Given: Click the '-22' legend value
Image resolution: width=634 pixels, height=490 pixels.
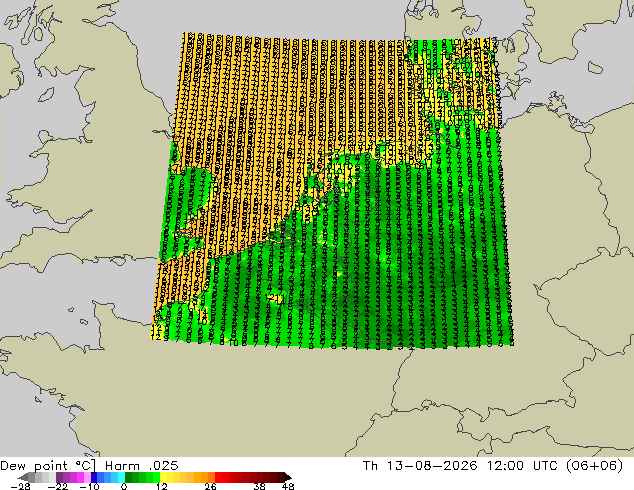Looking at the screenshot, I should pyautogui.click(x=57, y=486).
